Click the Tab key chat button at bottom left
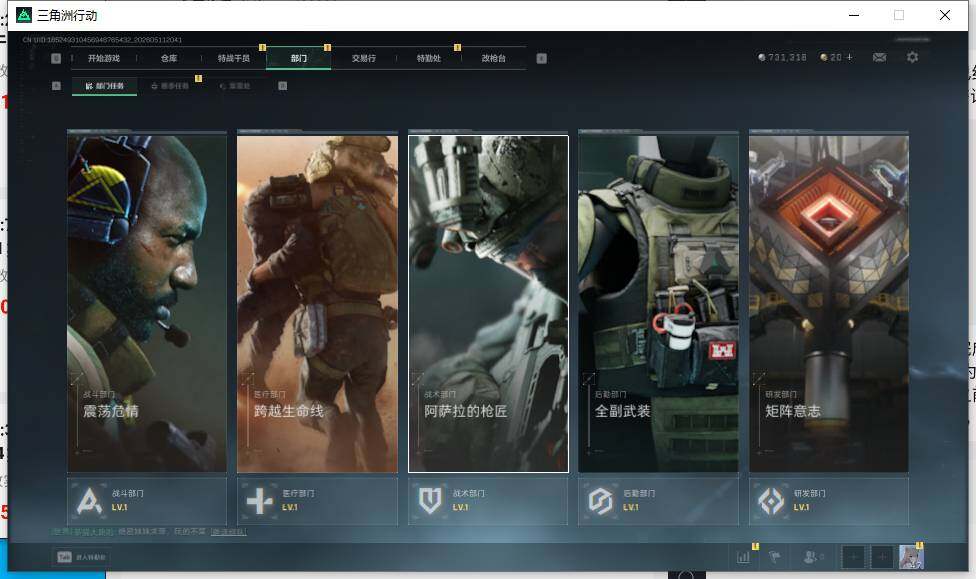 (82, 557)
